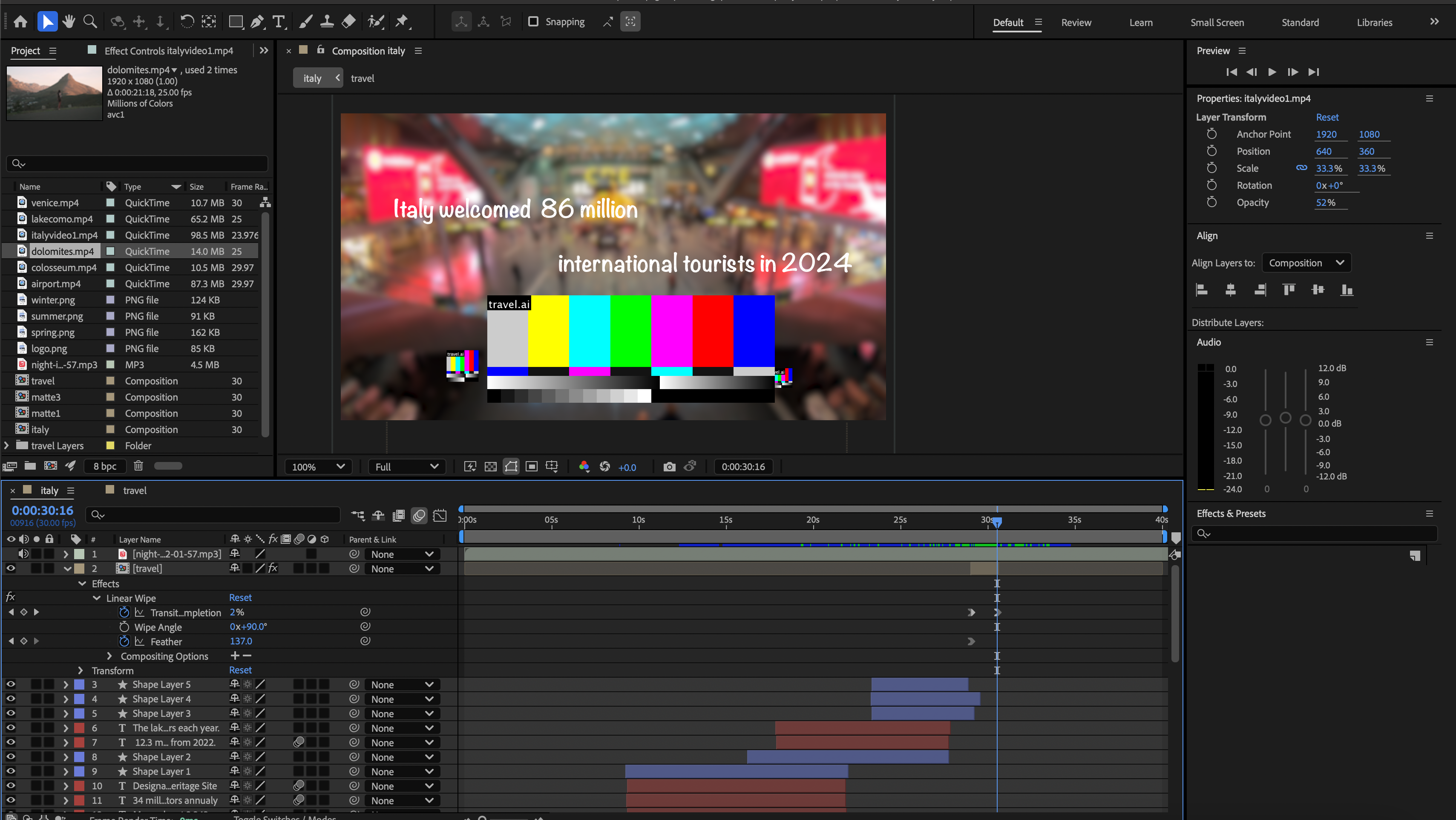The width and height of the screenshot is (1456, 820).
Task: Click the snapshot camera icon in viewer
Action: [669, 467]
